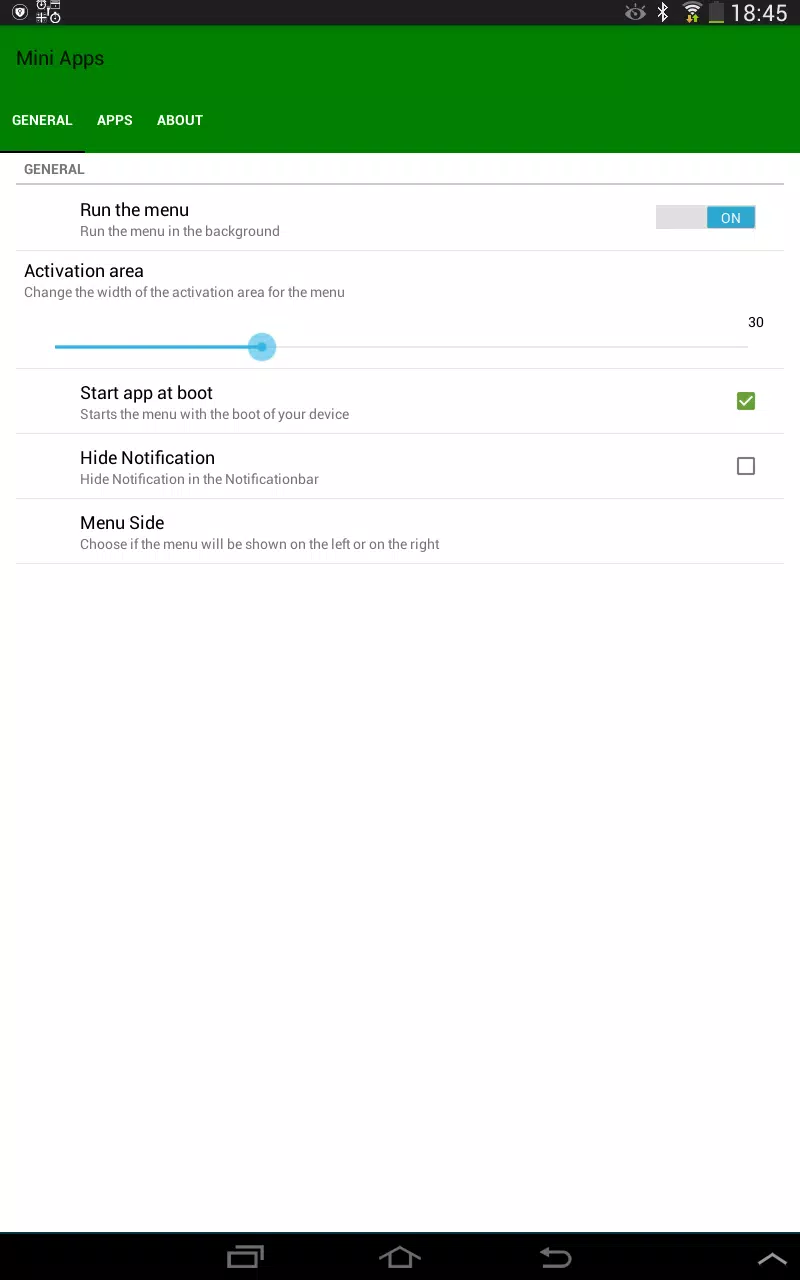The width and height of the screenshot is (800, 1280).
Task: Toggle the Run the menu switch
Action: (706, 218)
